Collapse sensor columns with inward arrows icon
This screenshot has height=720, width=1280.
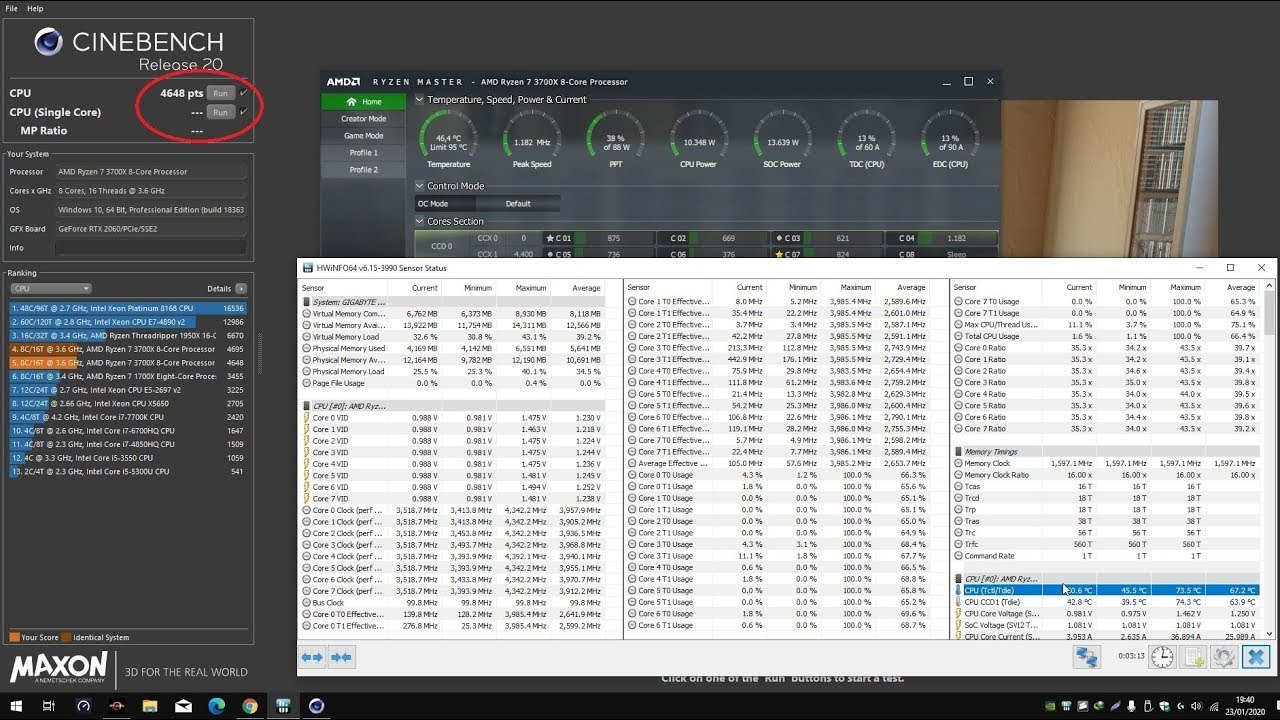[x=341, y=657]
